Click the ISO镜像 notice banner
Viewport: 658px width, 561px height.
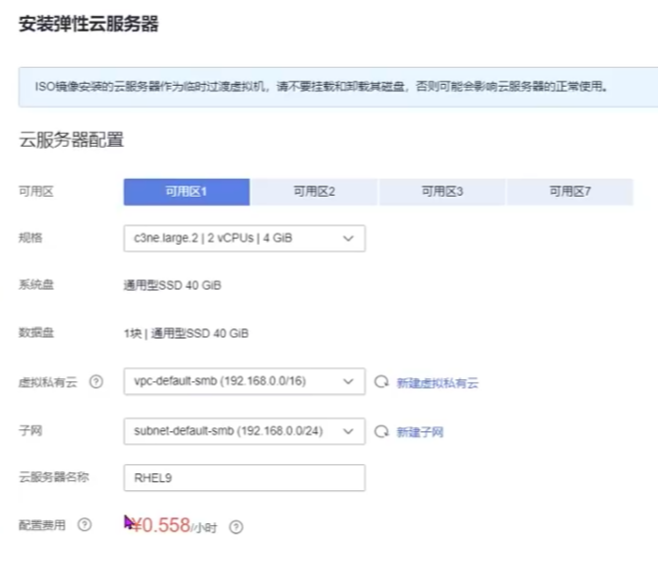coord(328,87)
